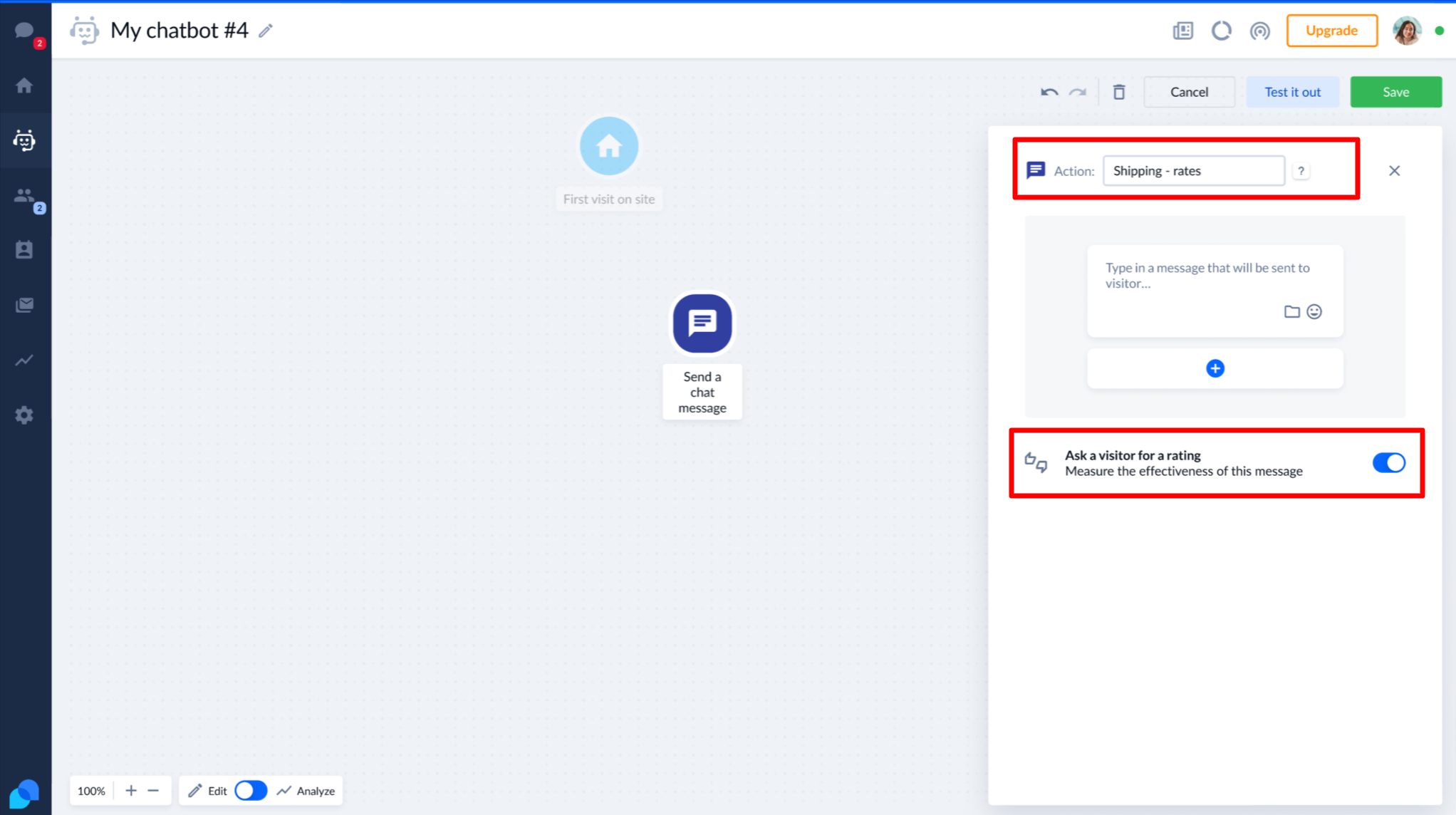Click Test it out button
The width and height of the screenshot is (1456, 815).
(x=1292, y=92)
